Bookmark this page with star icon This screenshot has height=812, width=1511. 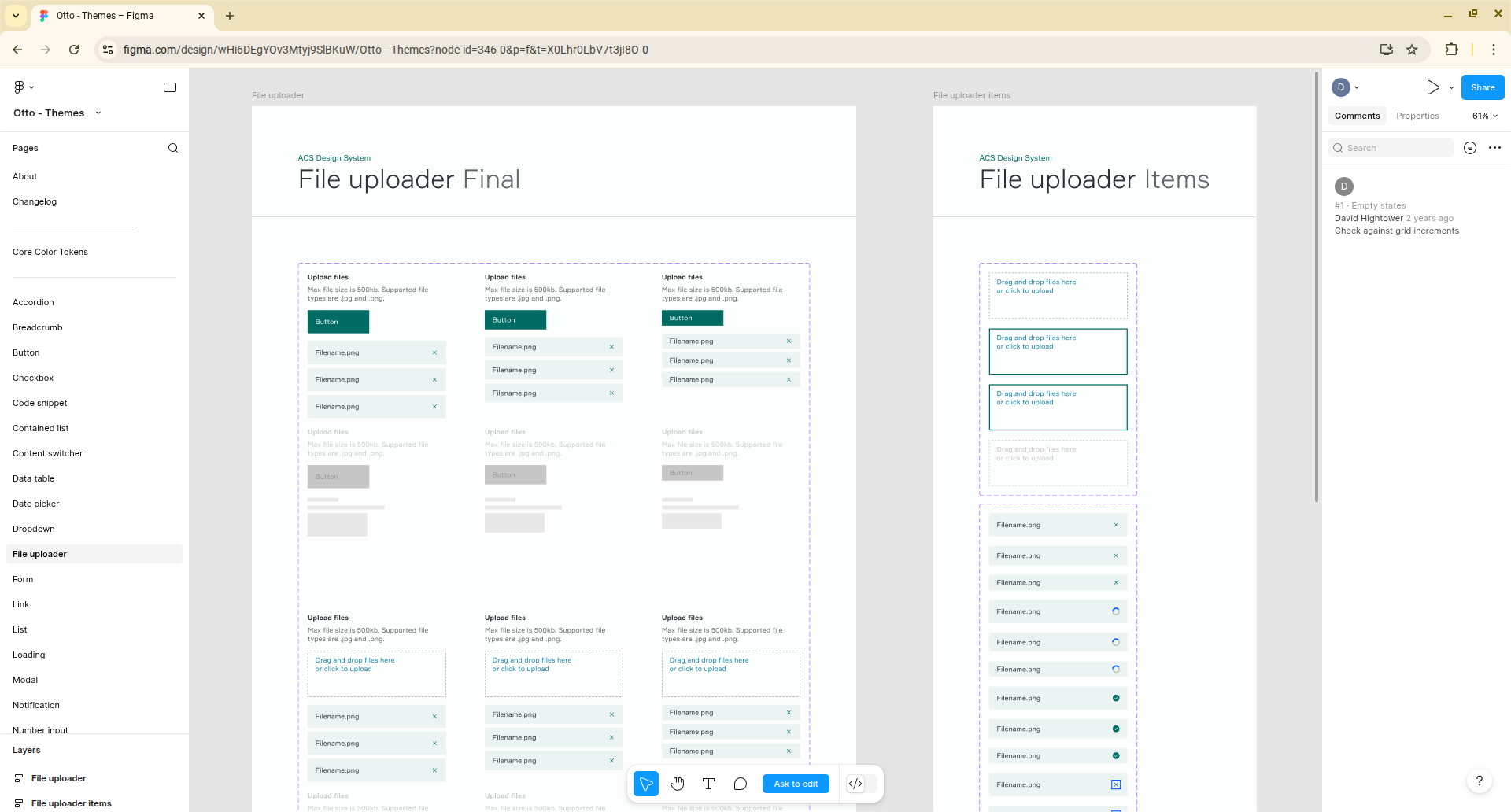(x=1412, y=50)
